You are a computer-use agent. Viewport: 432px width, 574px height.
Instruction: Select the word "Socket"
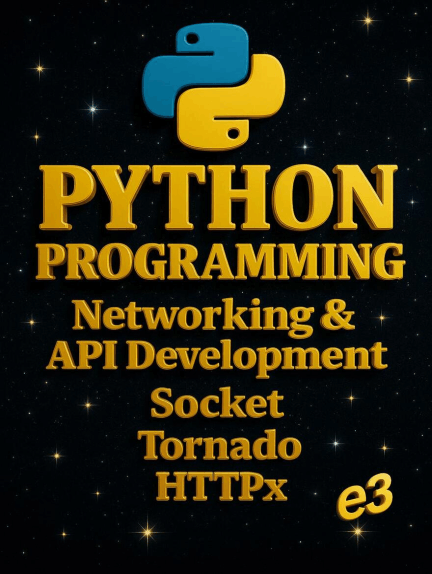[217, 403]
